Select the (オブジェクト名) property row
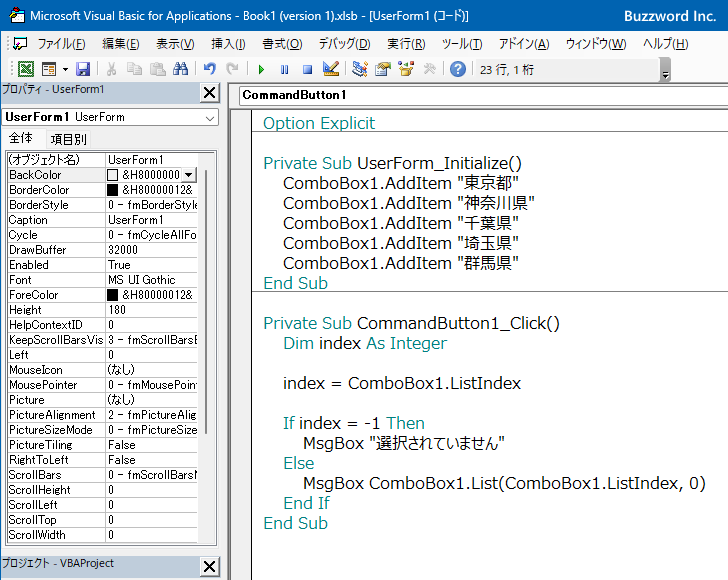This screenshot has height=580, width=728. coord(103,160)
